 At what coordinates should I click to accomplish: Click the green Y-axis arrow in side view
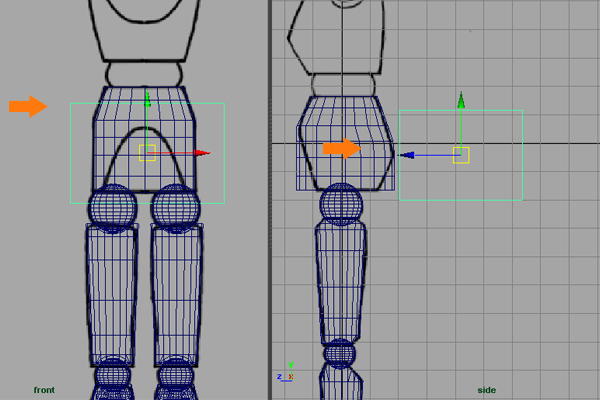click(x=461, y=100)
